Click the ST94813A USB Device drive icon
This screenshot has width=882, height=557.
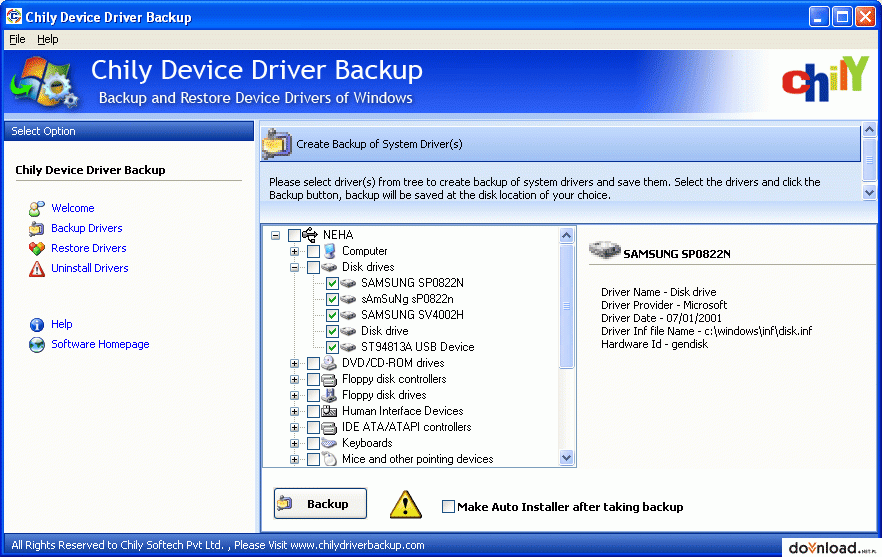(x=348, y=347)
